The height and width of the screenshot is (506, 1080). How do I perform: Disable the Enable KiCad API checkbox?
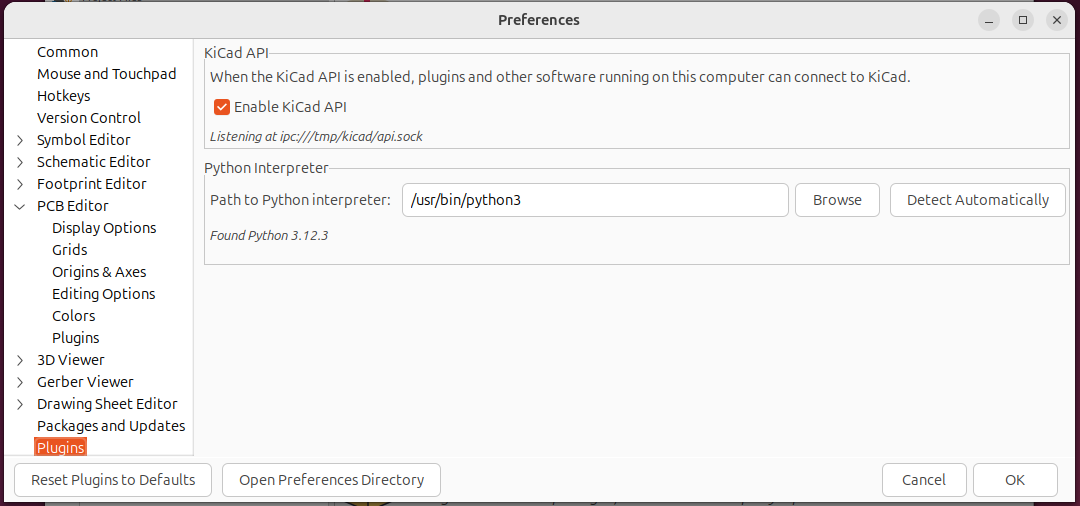(x=222, y=107)
